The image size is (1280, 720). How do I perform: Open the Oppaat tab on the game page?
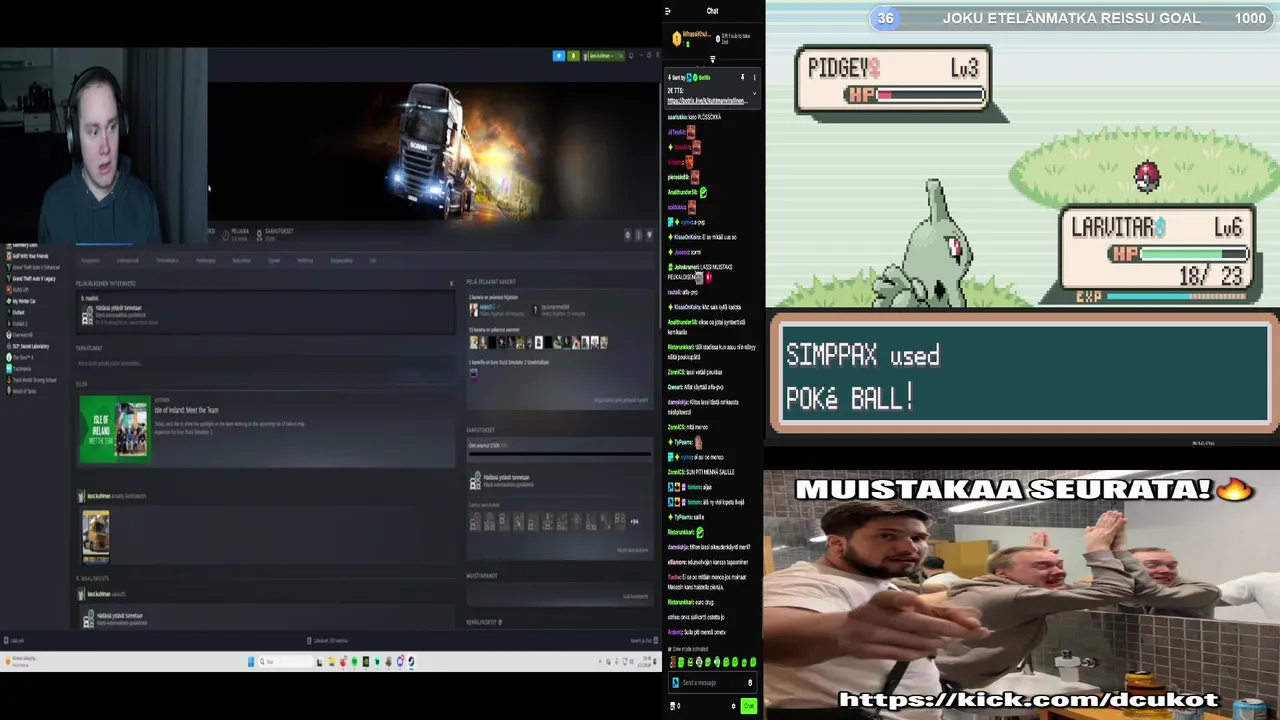(x=273, y=260)
